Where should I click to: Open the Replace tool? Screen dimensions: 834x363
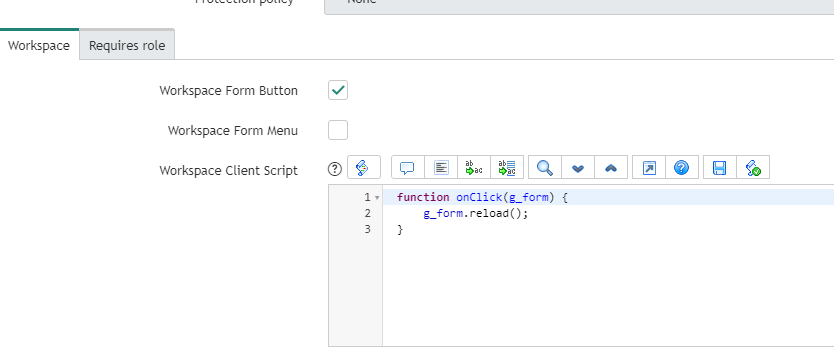click(474, 168)
